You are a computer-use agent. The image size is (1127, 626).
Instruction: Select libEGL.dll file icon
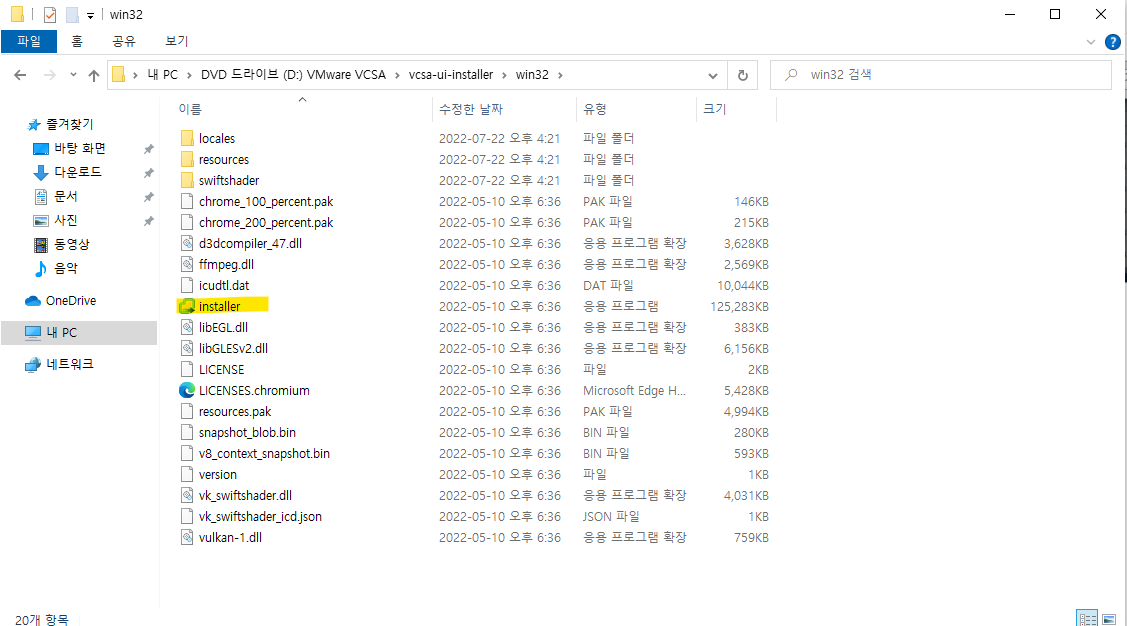[187, 327]
